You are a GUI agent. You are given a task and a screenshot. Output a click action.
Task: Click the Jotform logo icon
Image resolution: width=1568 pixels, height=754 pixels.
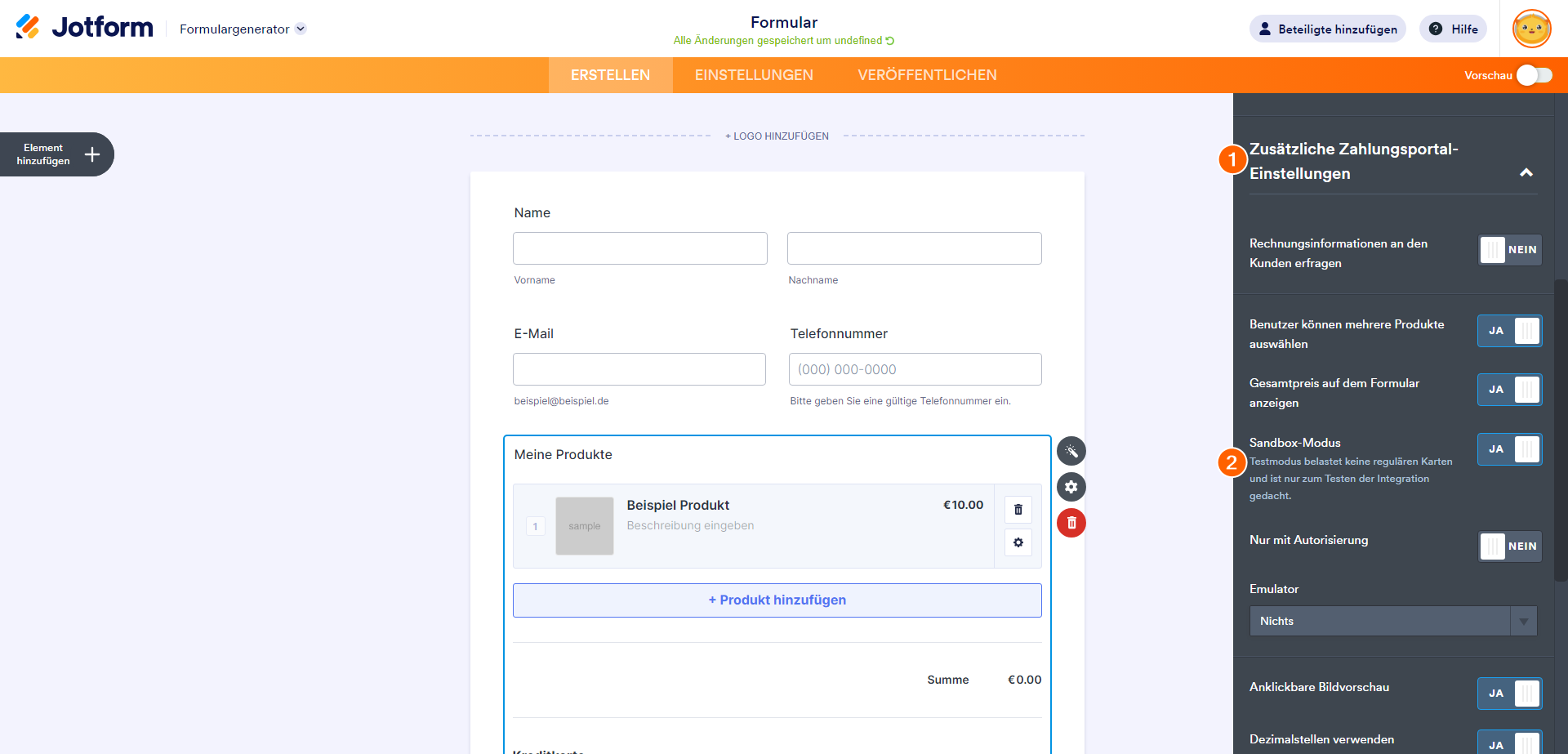coord(28,27)
